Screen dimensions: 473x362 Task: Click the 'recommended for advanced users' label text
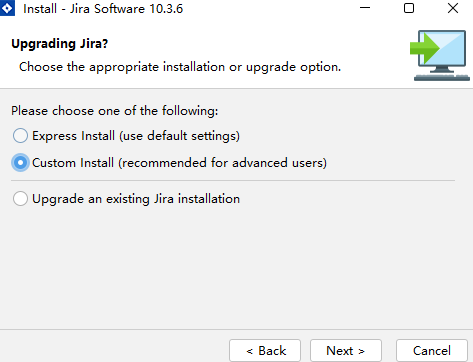tap(223, 163)
